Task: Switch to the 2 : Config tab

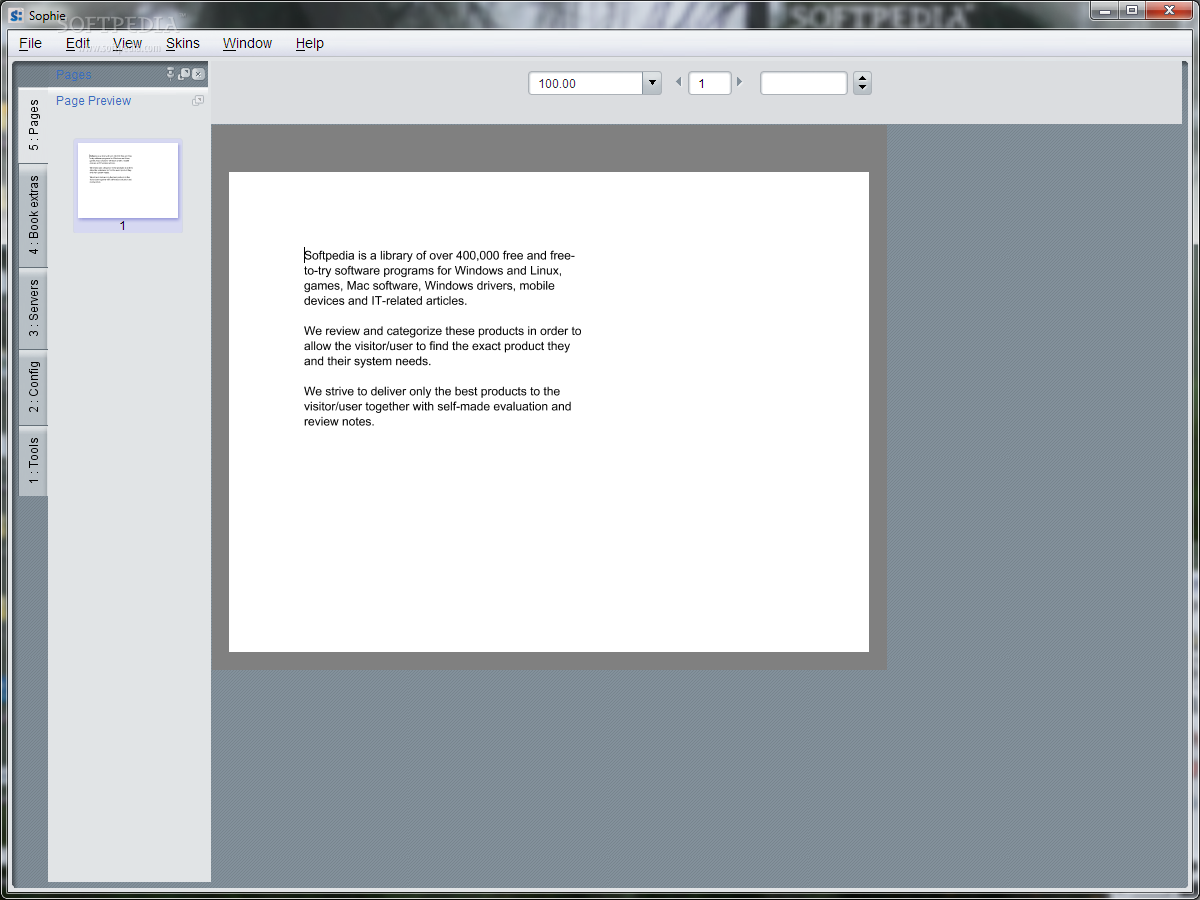Action: click(33, 387)
